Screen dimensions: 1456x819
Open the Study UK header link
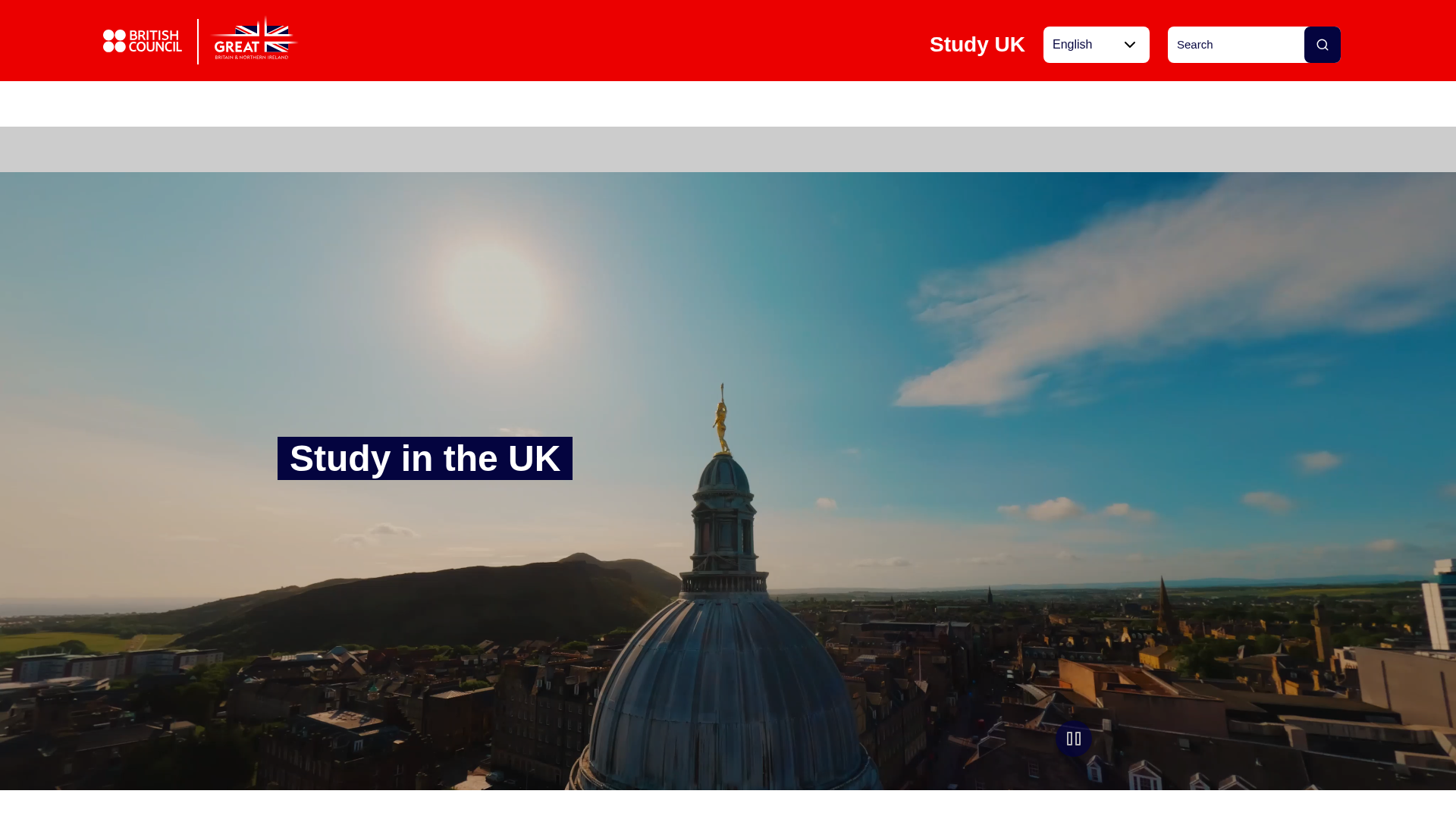[977, 45]
